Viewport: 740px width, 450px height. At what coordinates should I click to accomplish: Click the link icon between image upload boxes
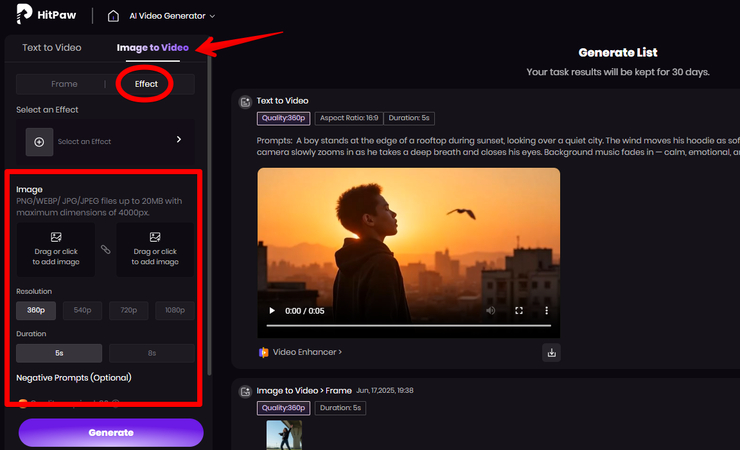point(106,249)
